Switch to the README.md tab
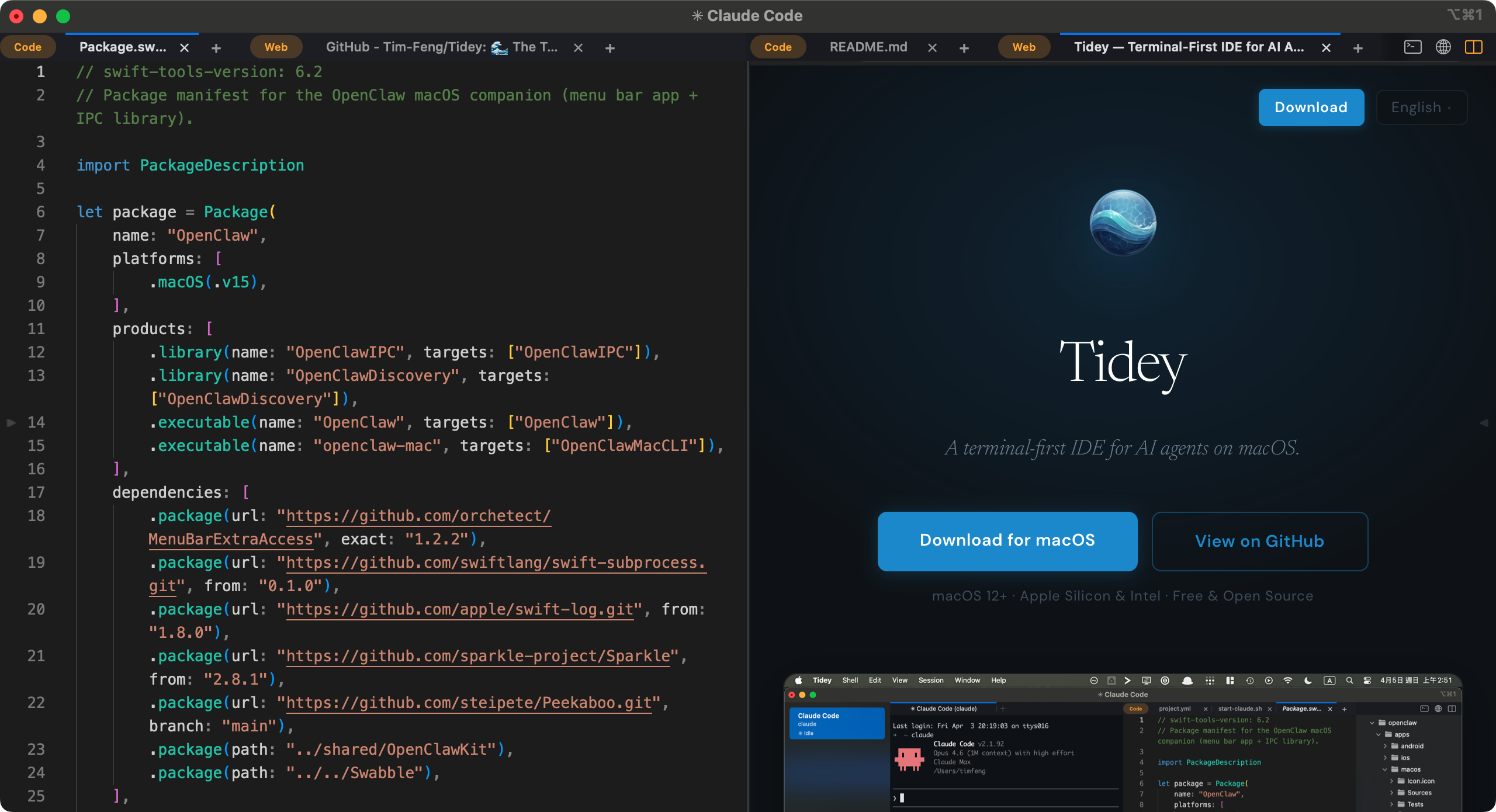The image size is (1496, 812). [868, 47]
